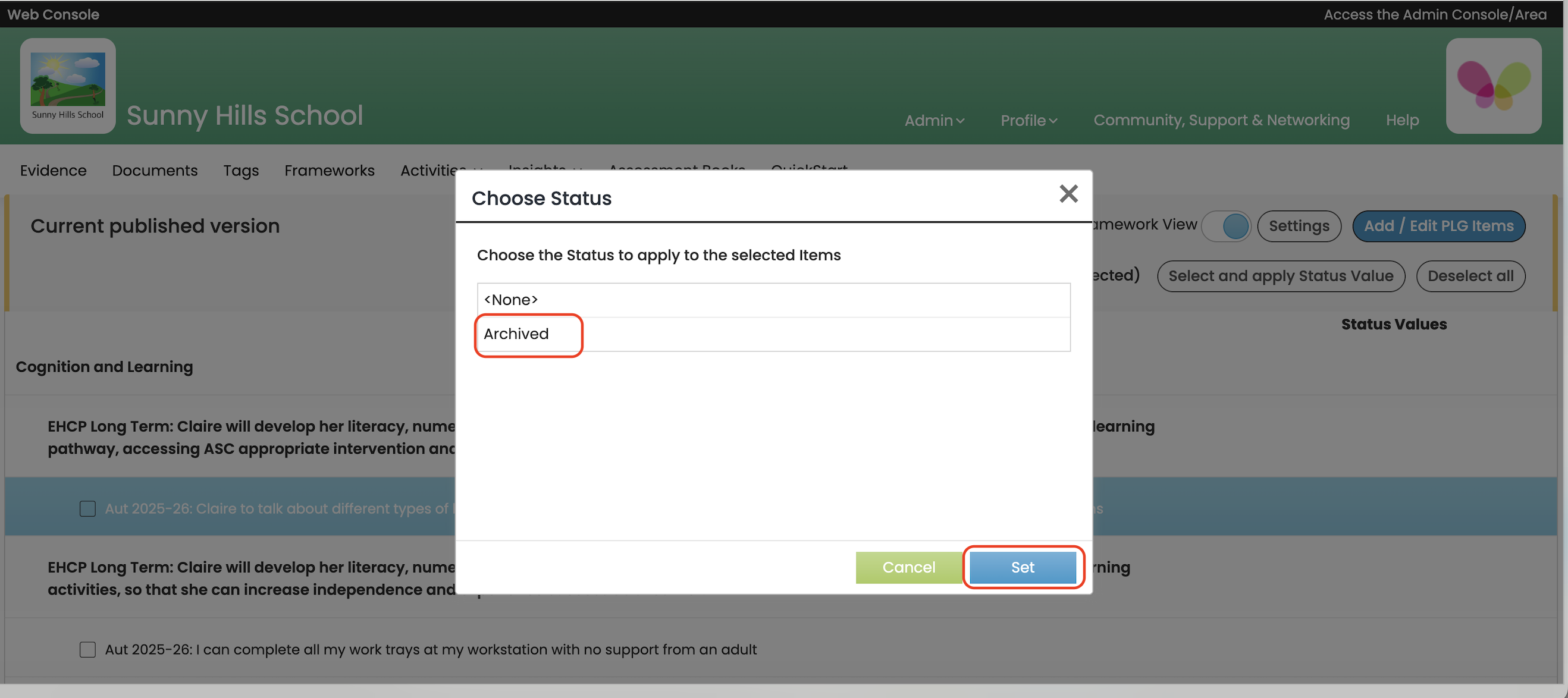1568x698 pixels.
Task: Click Add / Edit PLG Items button
Action: coord(1438,226)
